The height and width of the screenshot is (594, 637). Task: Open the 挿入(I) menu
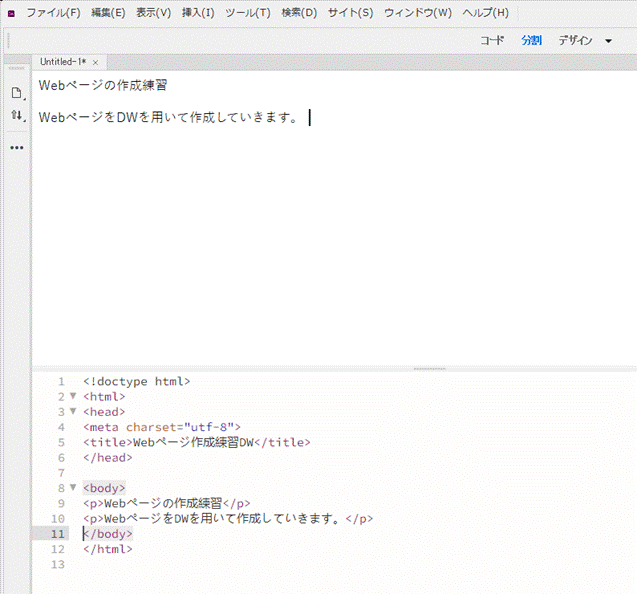click(197, 13)
